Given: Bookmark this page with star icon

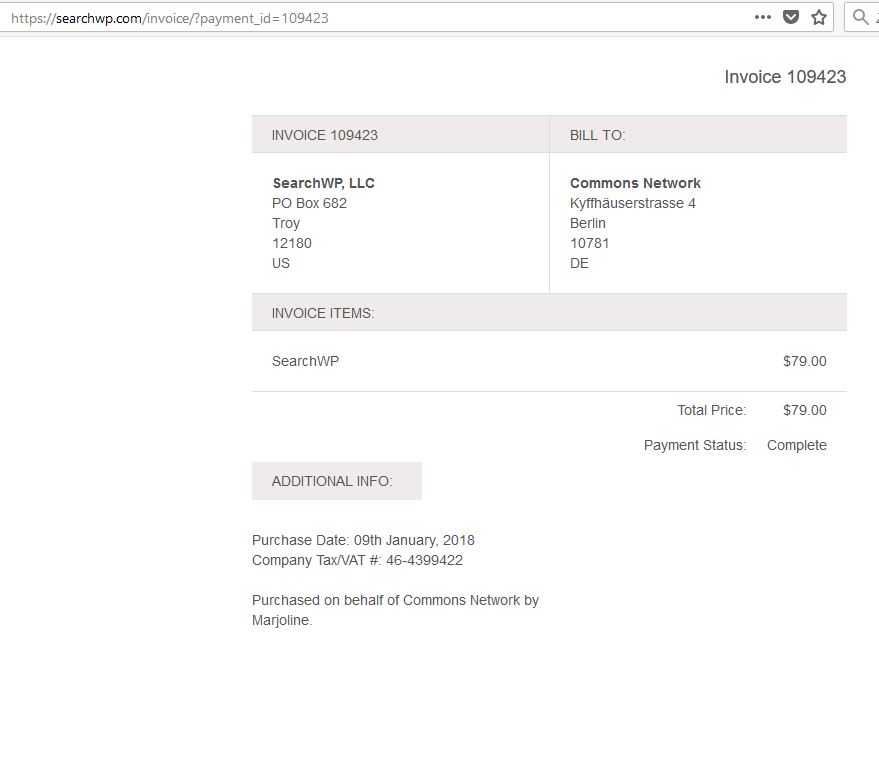Looking at the screenshot, I should point(819,17).
